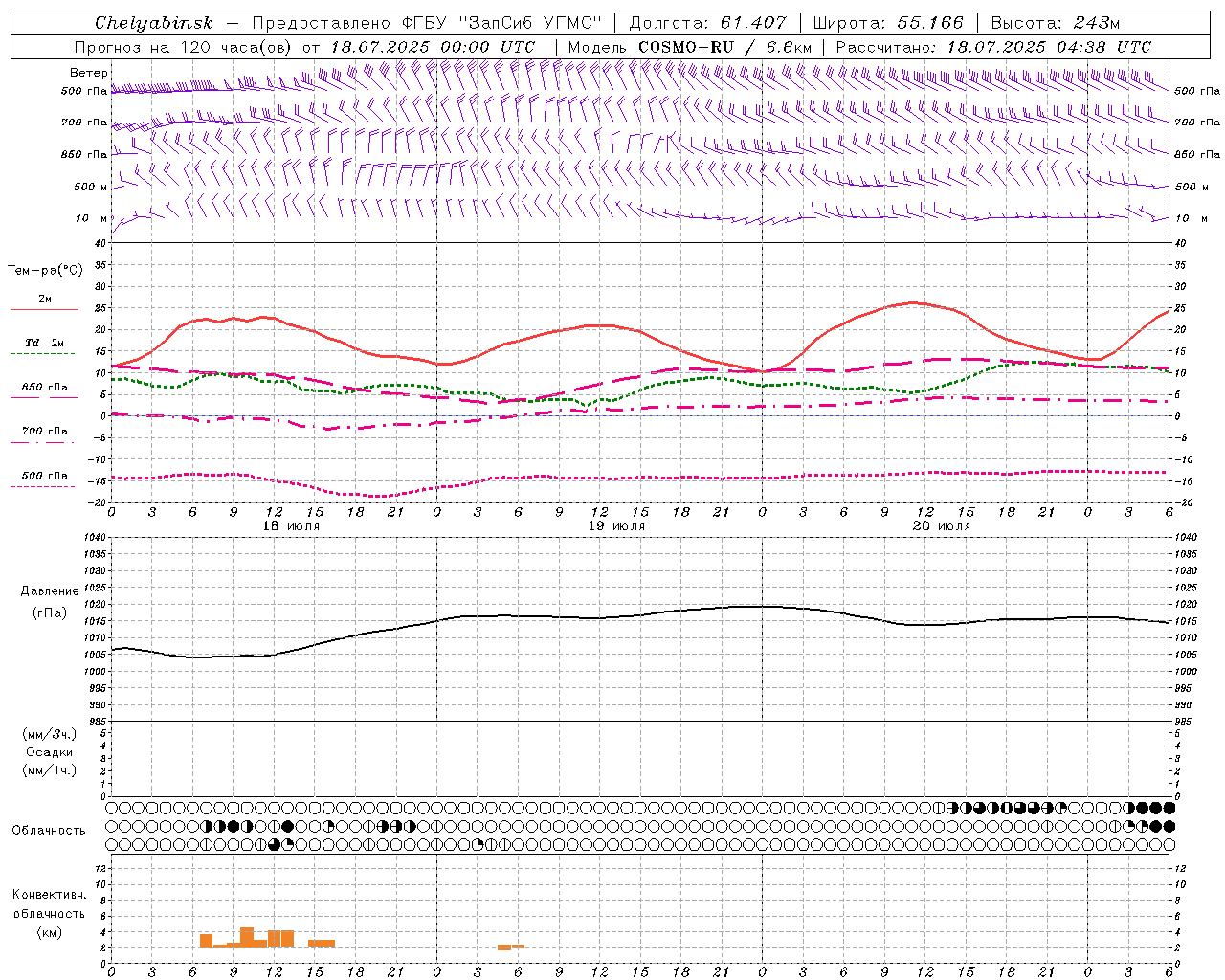The height and width of the screenshot is (980, 1225).
Task: Click the tallest orange convective bar on 18 июля
Action: pos(247,938)
